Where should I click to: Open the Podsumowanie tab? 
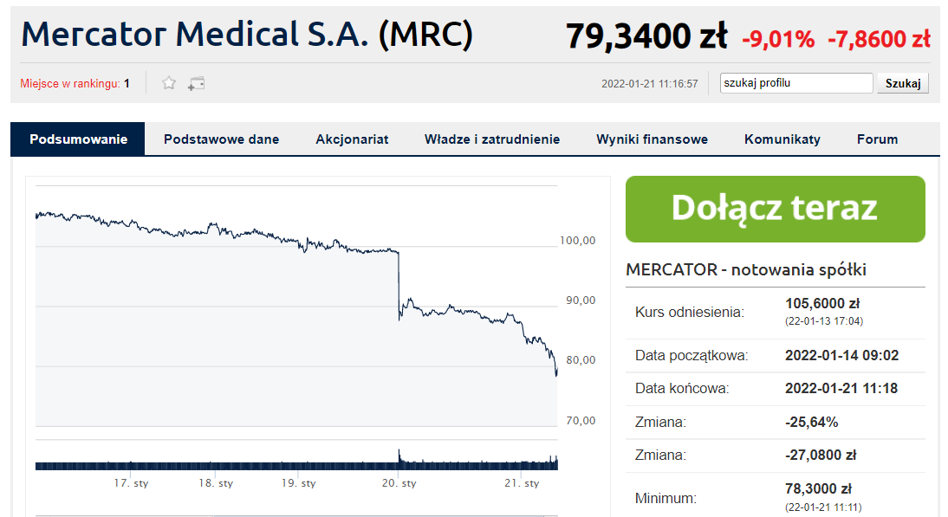78,139
